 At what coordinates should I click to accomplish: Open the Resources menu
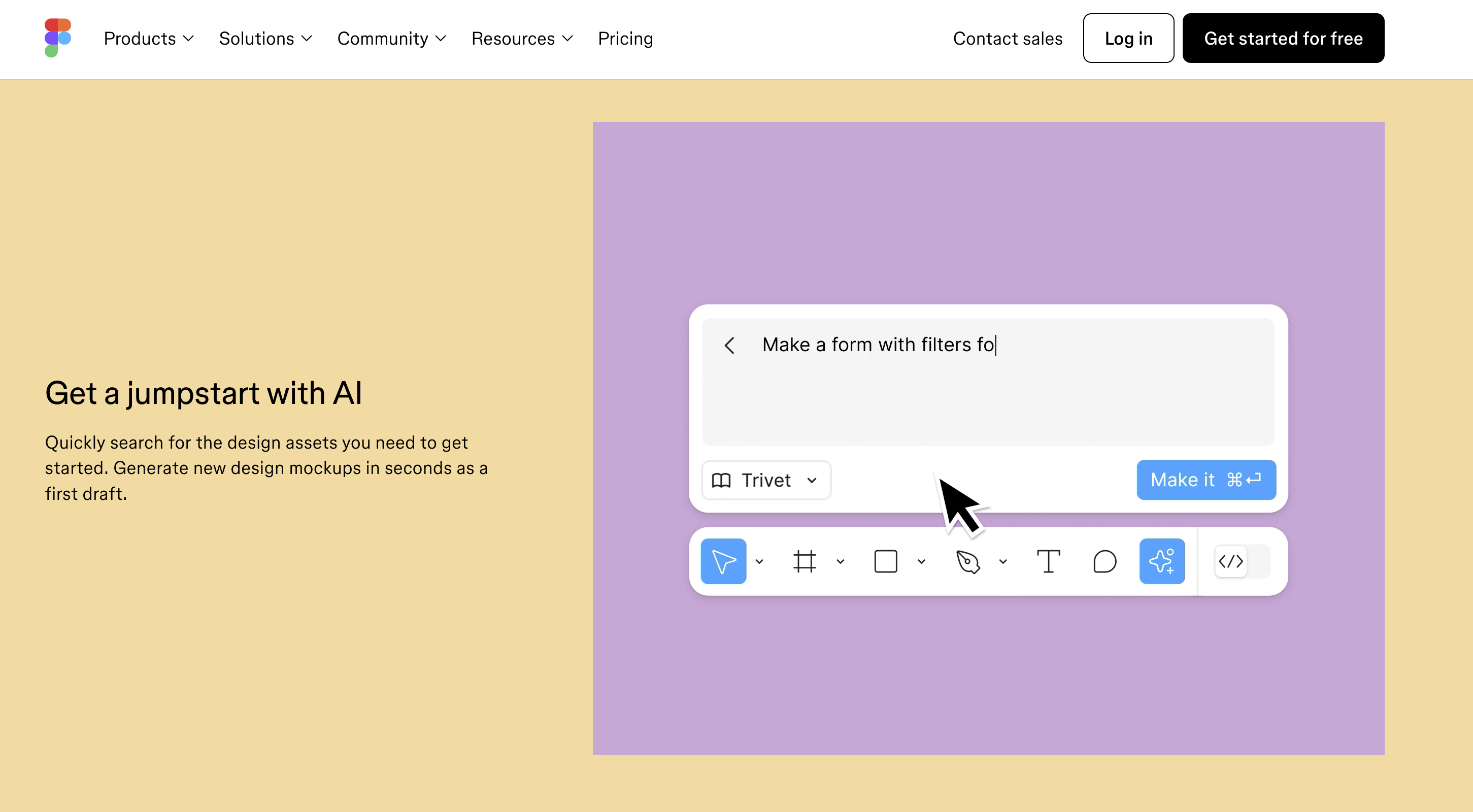coord(522,38)
